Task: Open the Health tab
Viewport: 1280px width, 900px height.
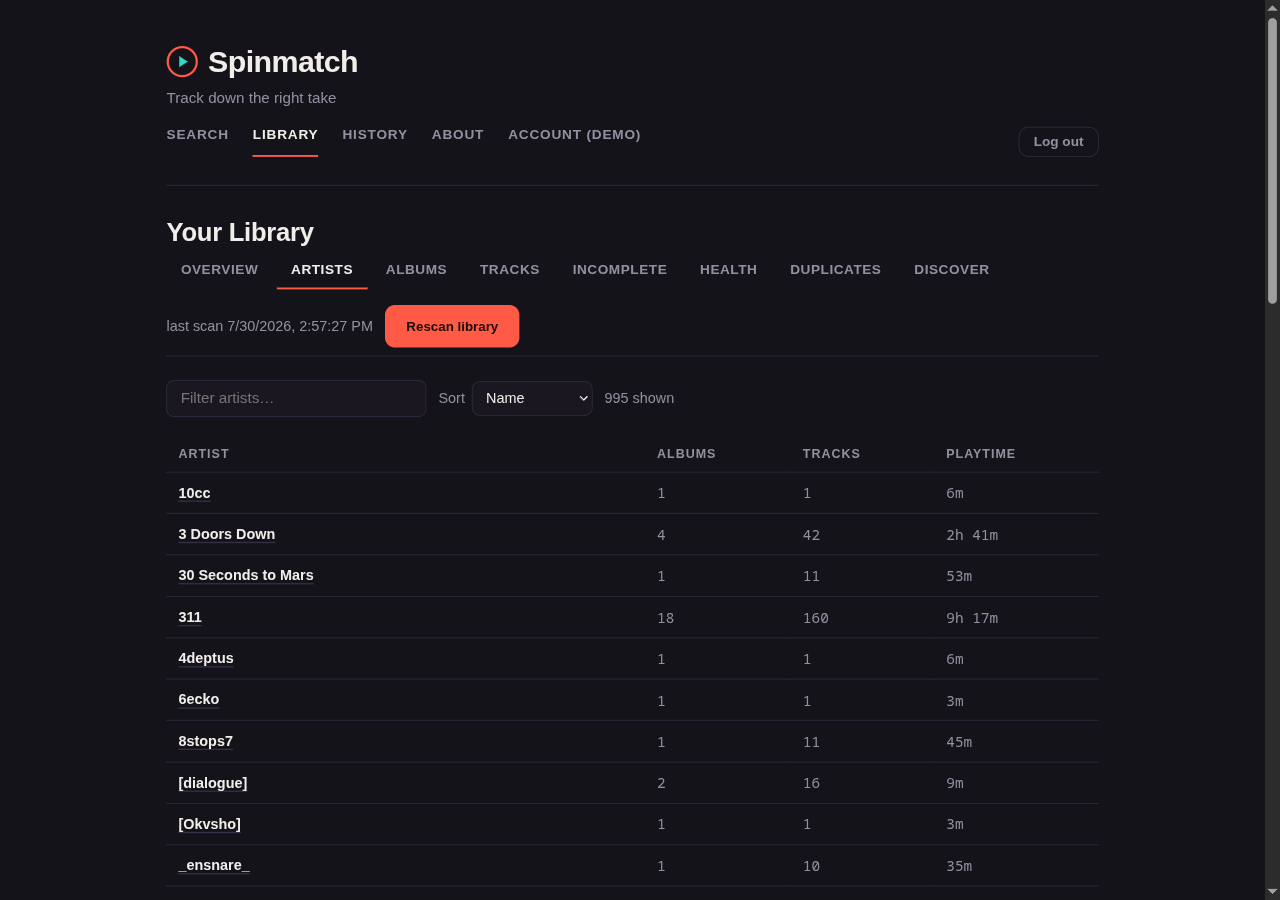Action: [728, 270]
